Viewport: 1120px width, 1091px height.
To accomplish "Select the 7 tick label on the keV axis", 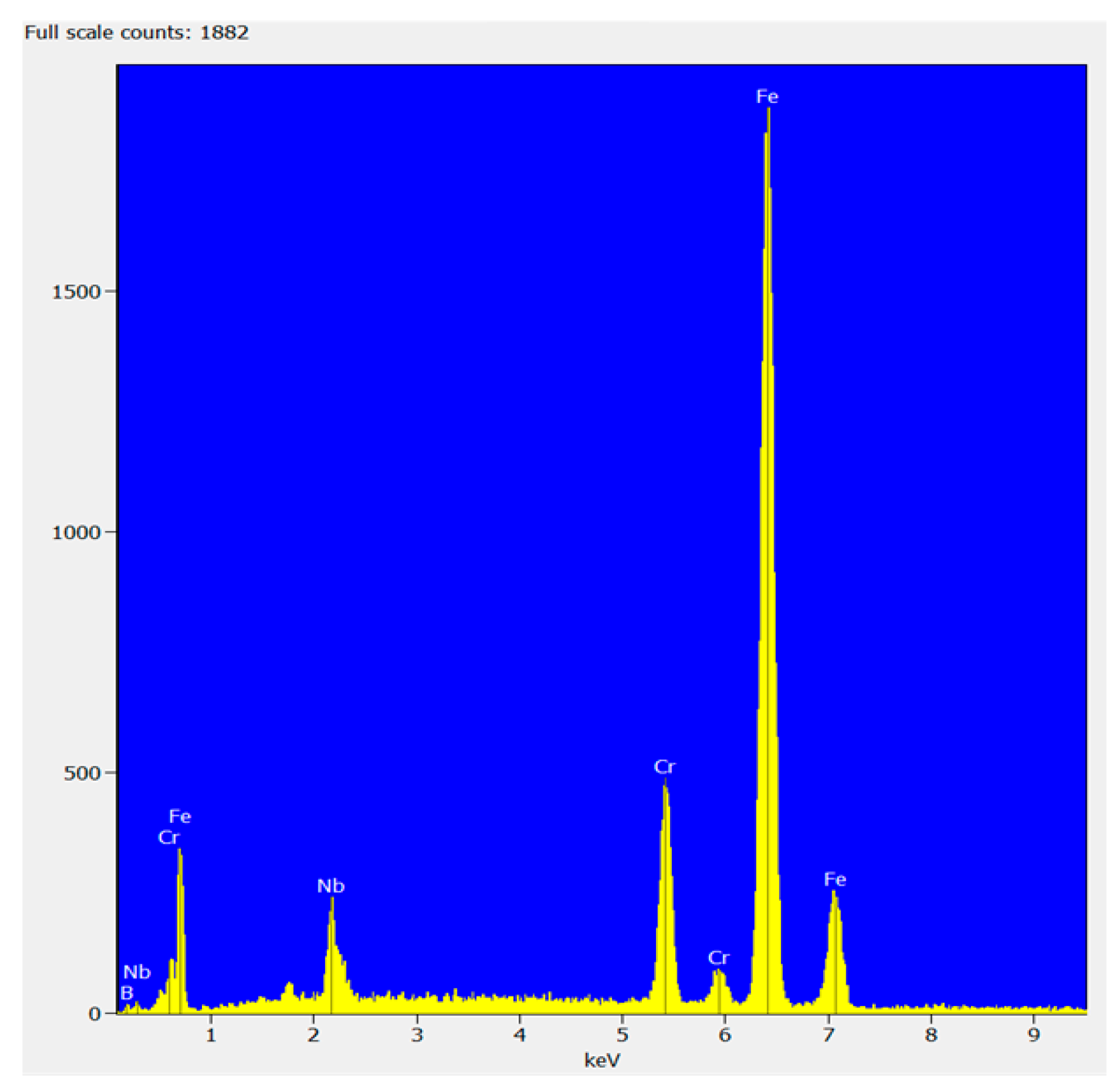I will (x=828, y=1035).
